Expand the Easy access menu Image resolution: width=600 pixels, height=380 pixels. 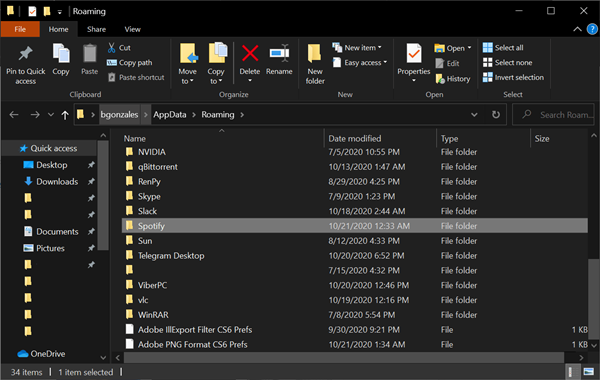point(360,62)
